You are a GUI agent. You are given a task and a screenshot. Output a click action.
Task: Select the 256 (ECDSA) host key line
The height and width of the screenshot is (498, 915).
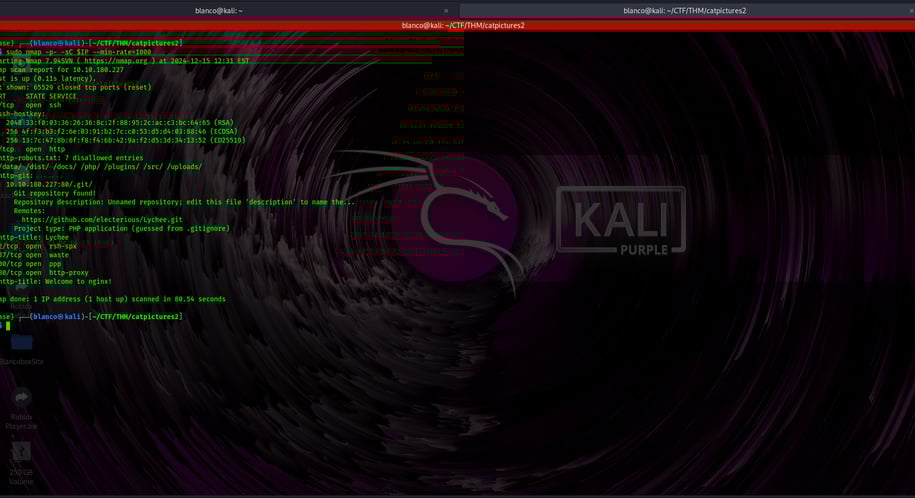[x=122, y=131]
